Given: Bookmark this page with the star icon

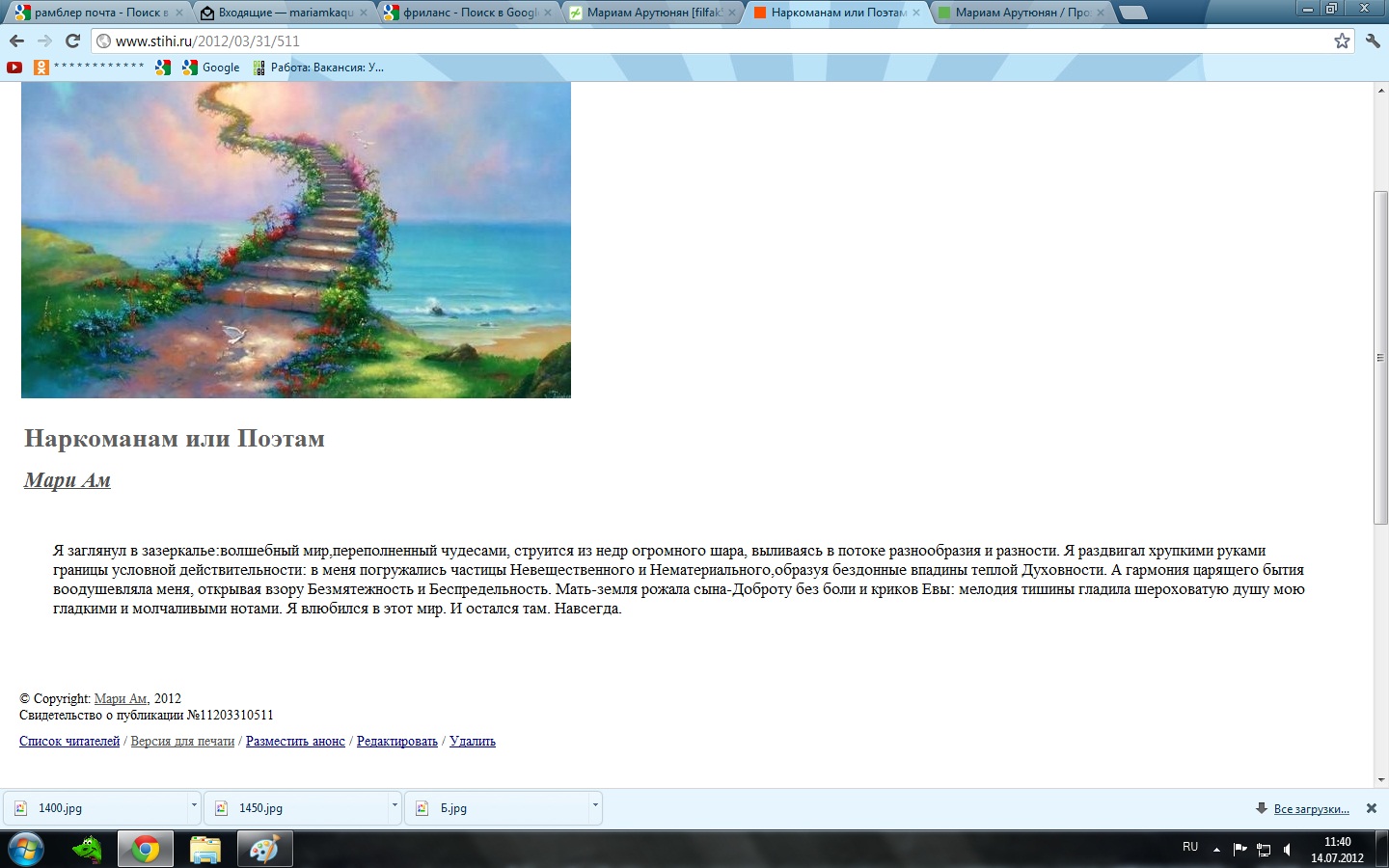Looking at the screenshot, I should [x=1342, y=41].
